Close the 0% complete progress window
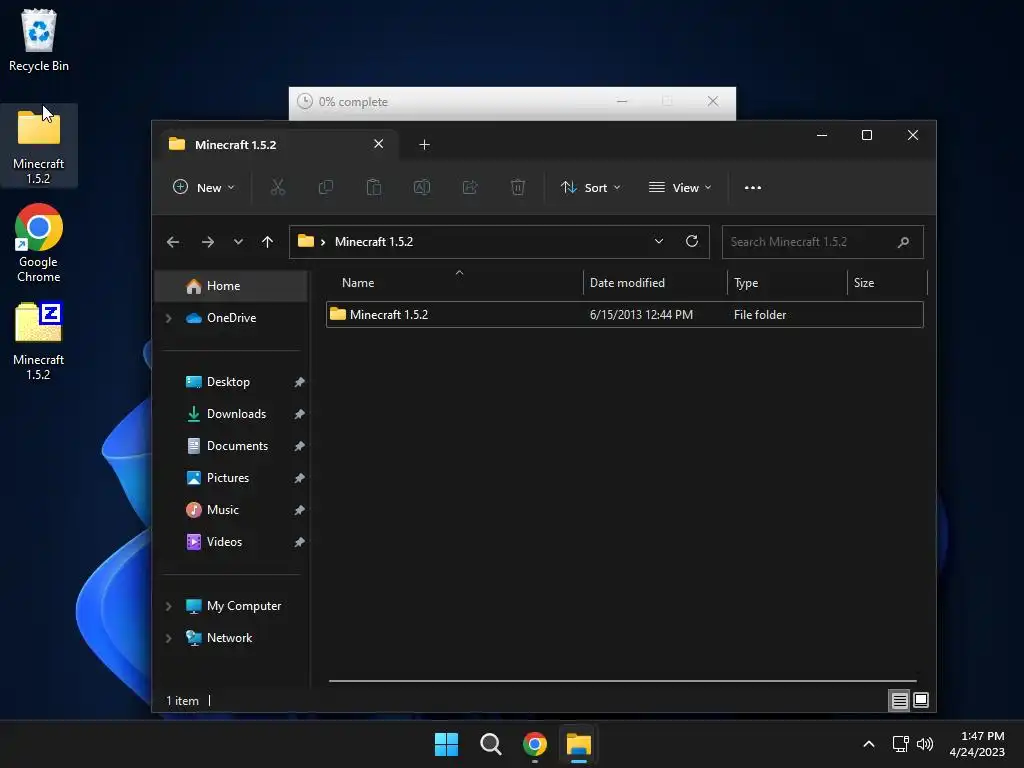This screenshot has height=768, width=1024. coord(712,101)
